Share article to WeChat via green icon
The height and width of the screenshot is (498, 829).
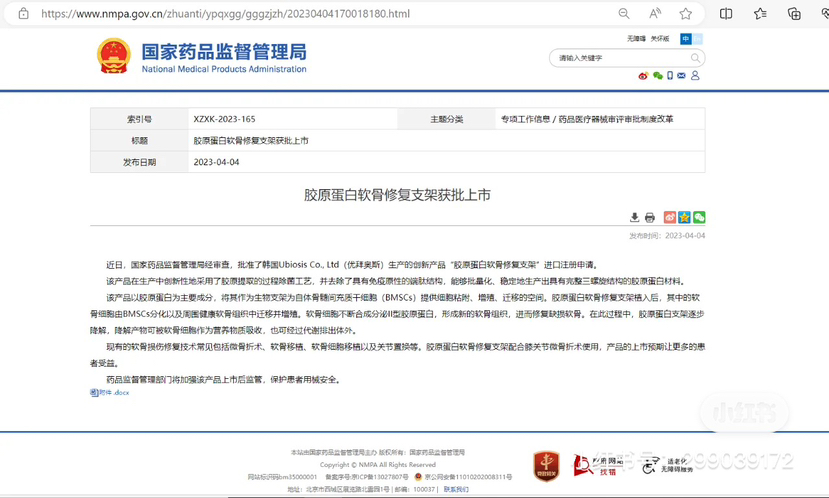(699, 217)
